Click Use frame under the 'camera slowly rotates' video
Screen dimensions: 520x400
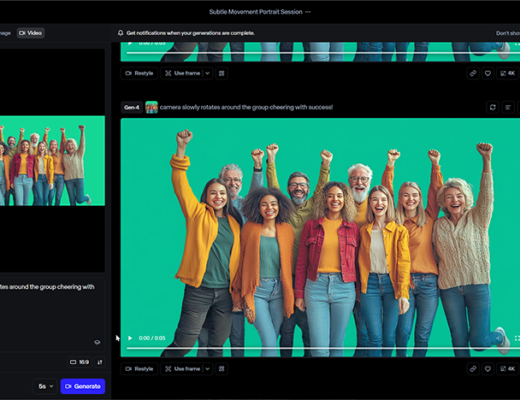pos(182,369)
